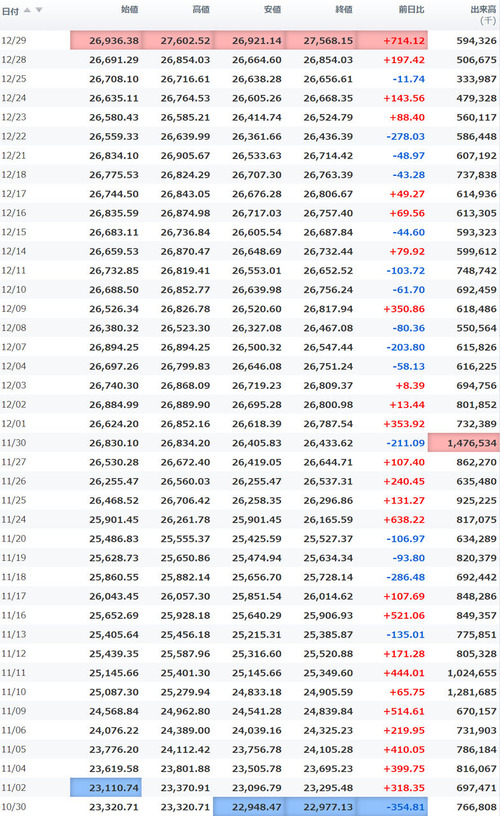Click volume value 333,987
Viewport: 500px width, 816px height.
[x=476, y=79]
